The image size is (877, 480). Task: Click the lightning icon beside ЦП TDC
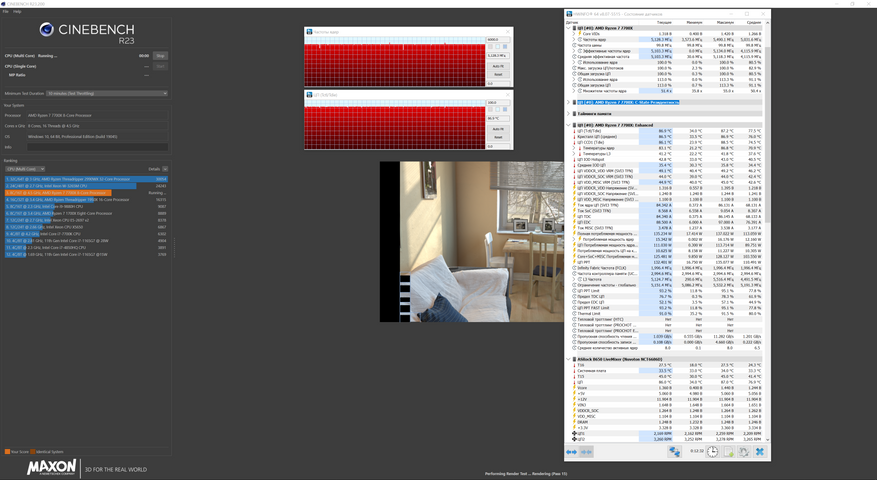point(574,217)
